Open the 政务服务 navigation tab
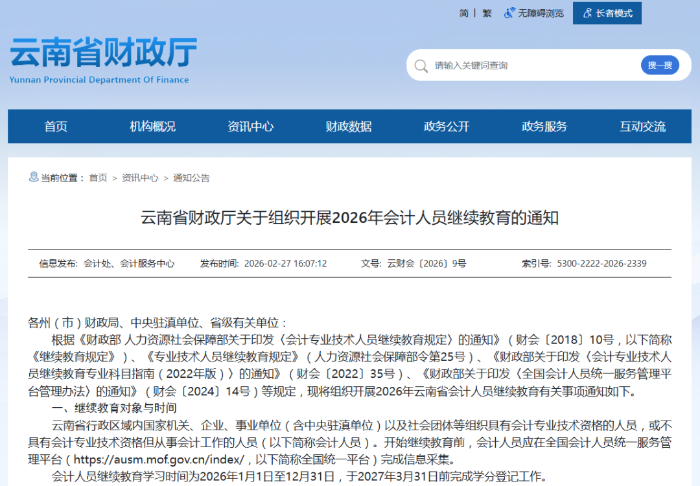This screenshot has width=700, height=486. click(544, 127)
